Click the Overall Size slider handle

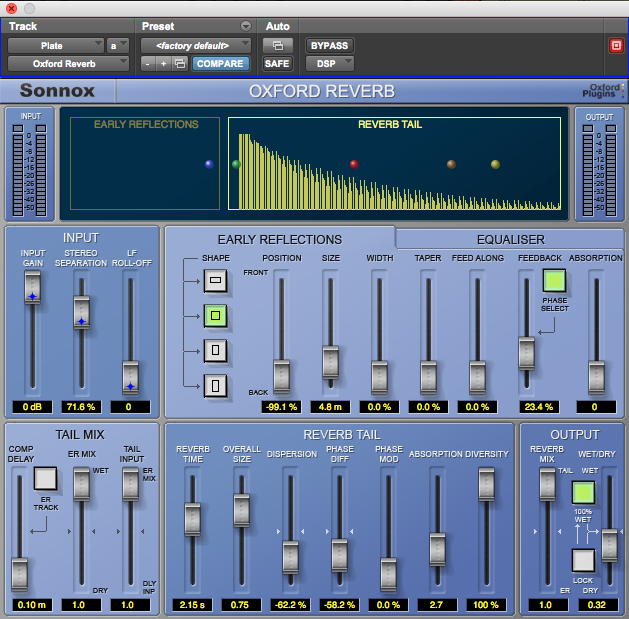[x=241, y=510]
